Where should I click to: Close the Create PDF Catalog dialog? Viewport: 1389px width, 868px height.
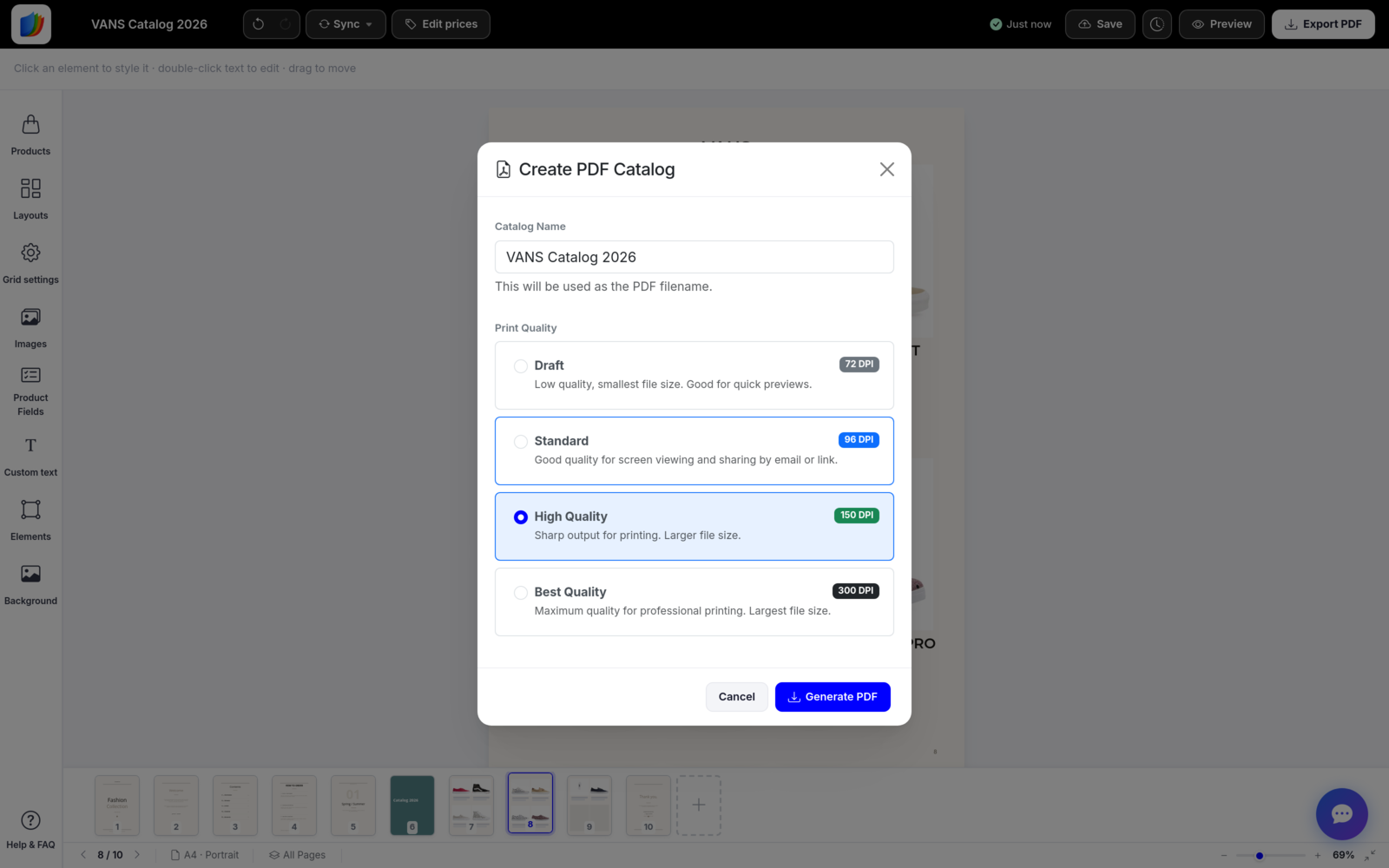tap(886, 169)
